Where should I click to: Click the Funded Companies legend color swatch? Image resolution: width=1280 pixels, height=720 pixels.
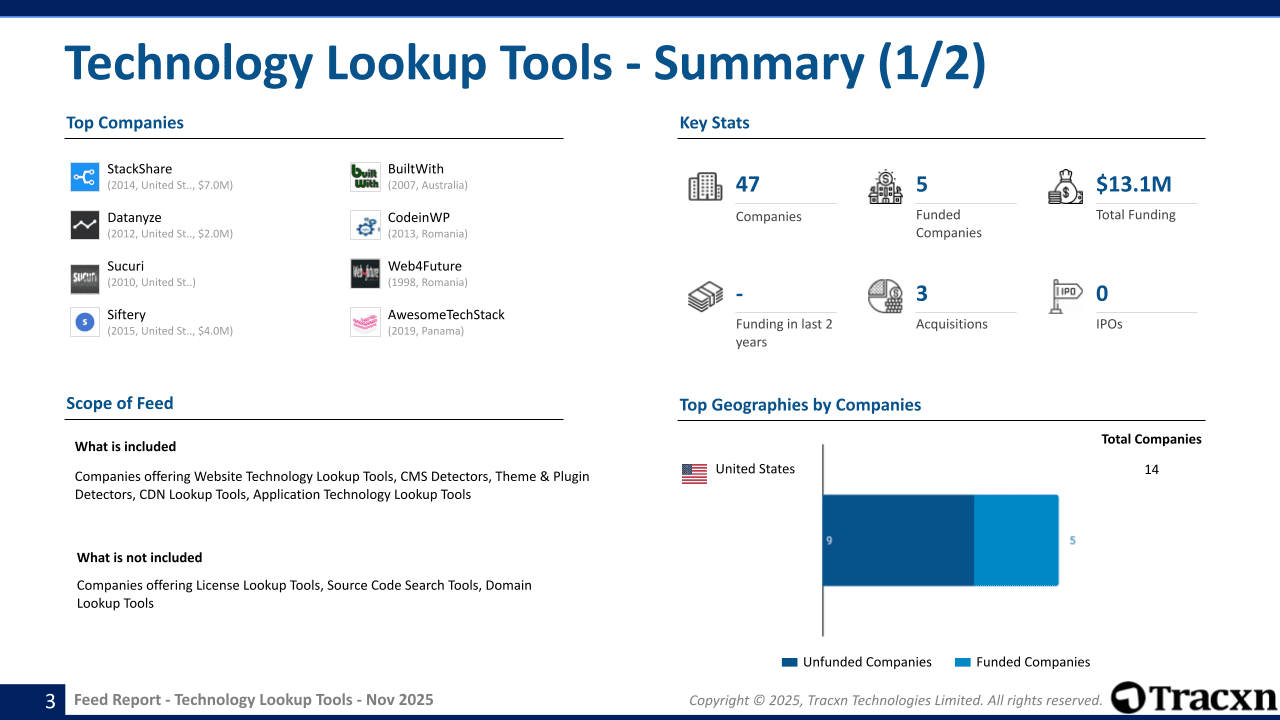(x=963, y=662)
